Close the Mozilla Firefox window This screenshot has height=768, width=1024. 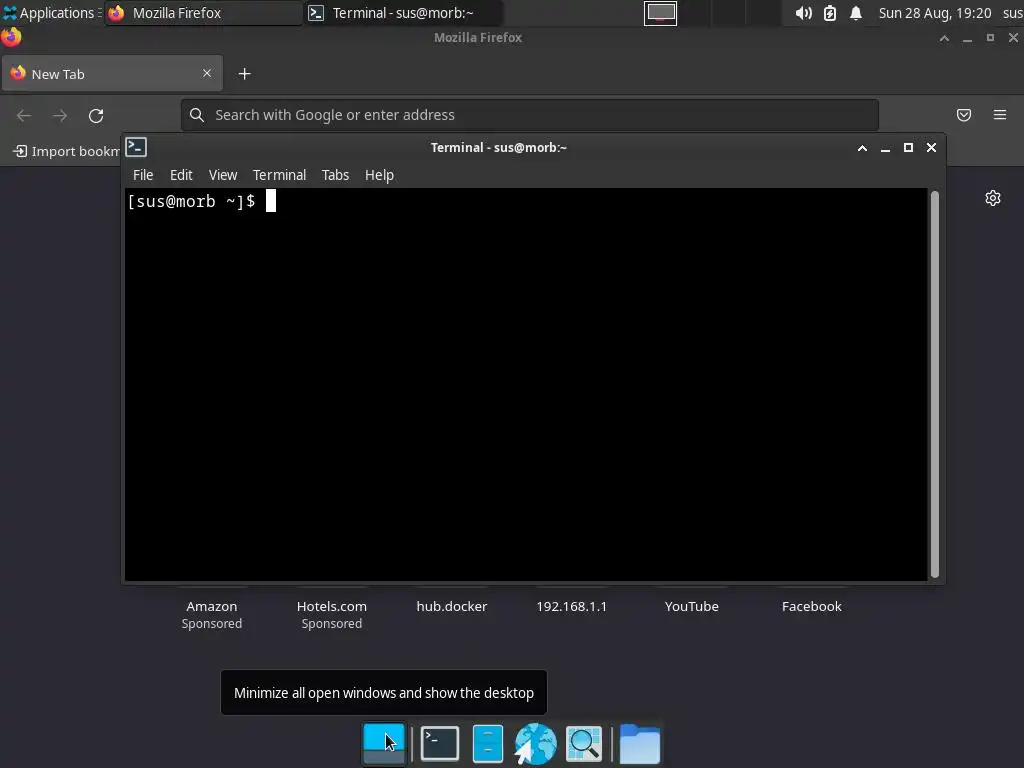(x=1013, y=38)
